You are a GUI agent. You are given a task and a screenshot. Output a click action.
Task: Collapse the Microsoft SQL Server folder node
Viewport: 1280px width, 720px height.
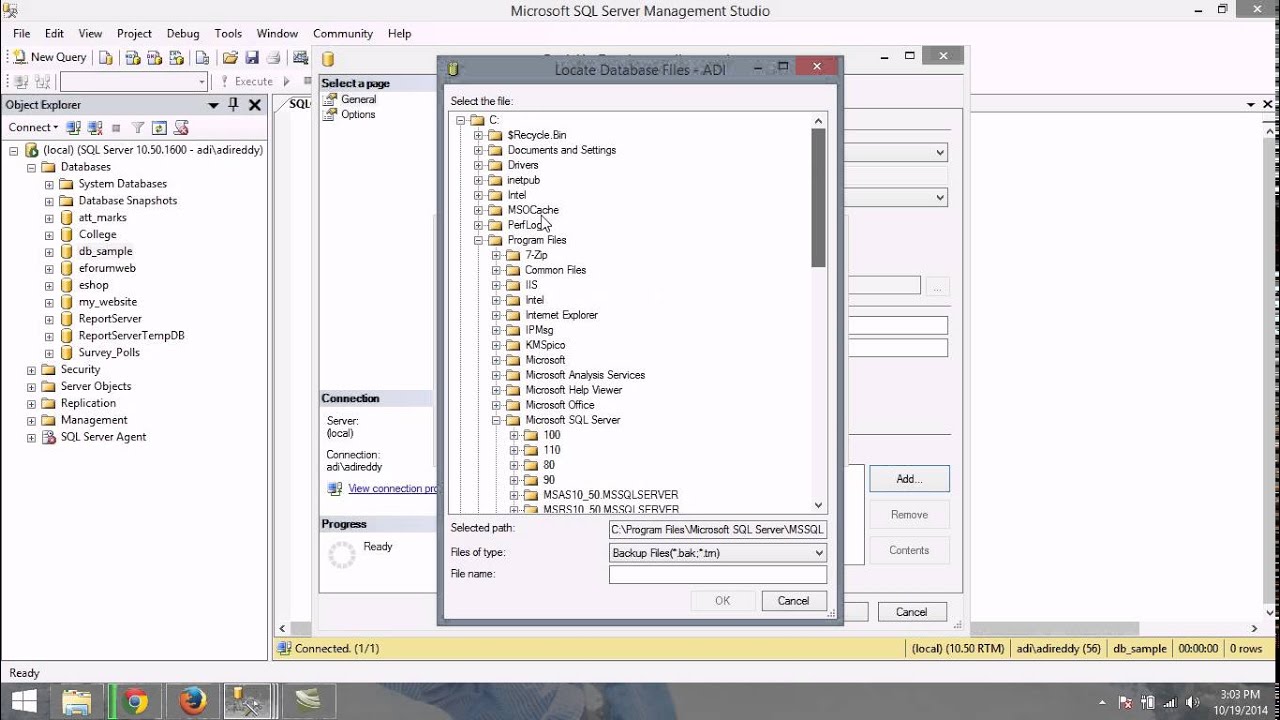point(497,420)
